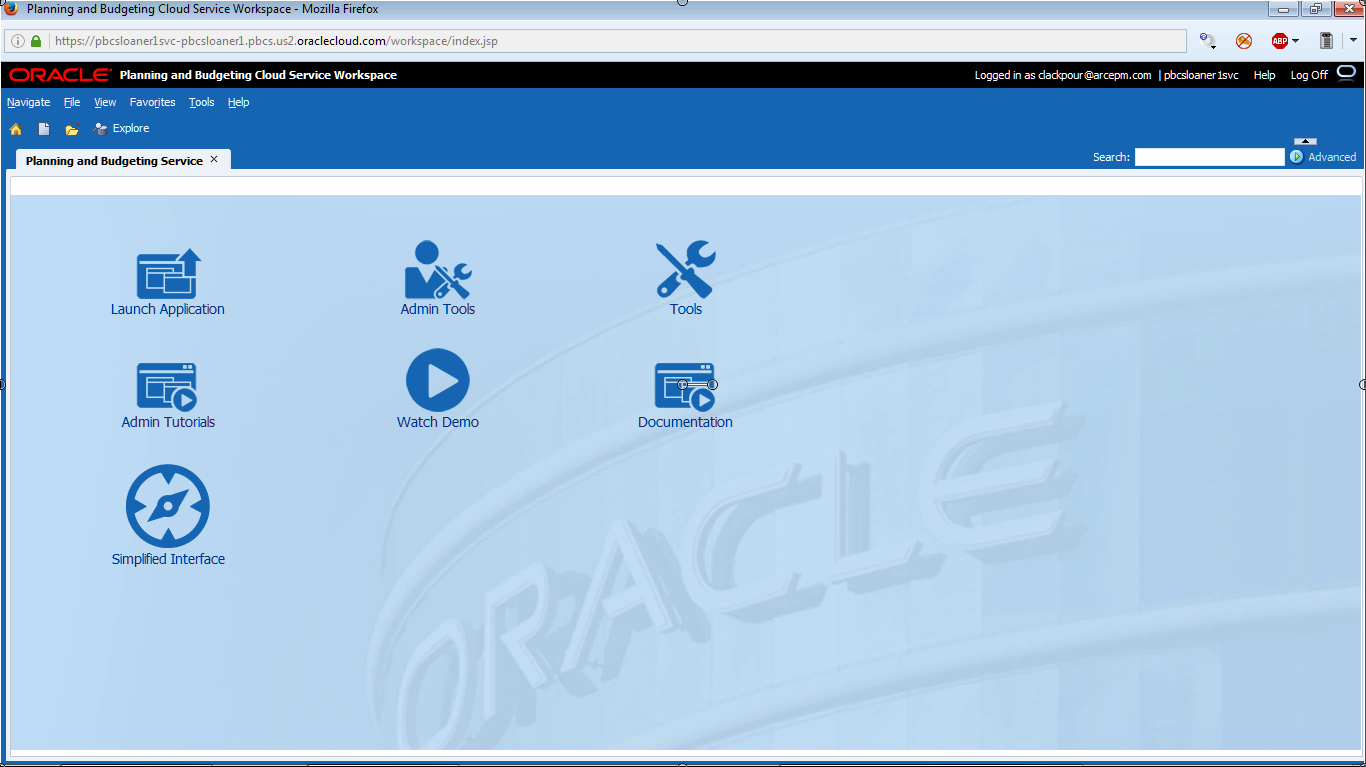Click the first browser extension icon with arrow
The height and width of the screenshot is (767, 1366).
[x=1208, y=41]
